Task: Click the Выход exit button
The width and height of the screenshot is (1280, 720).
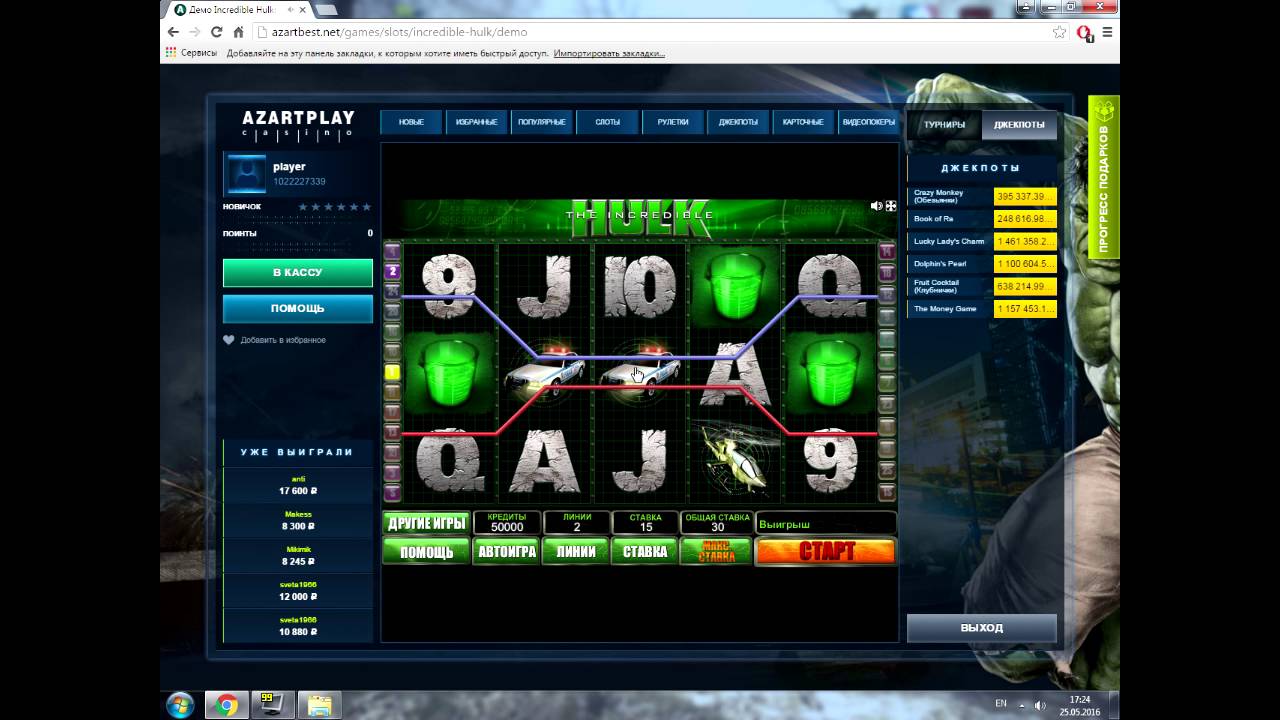Action: point(981,628)
